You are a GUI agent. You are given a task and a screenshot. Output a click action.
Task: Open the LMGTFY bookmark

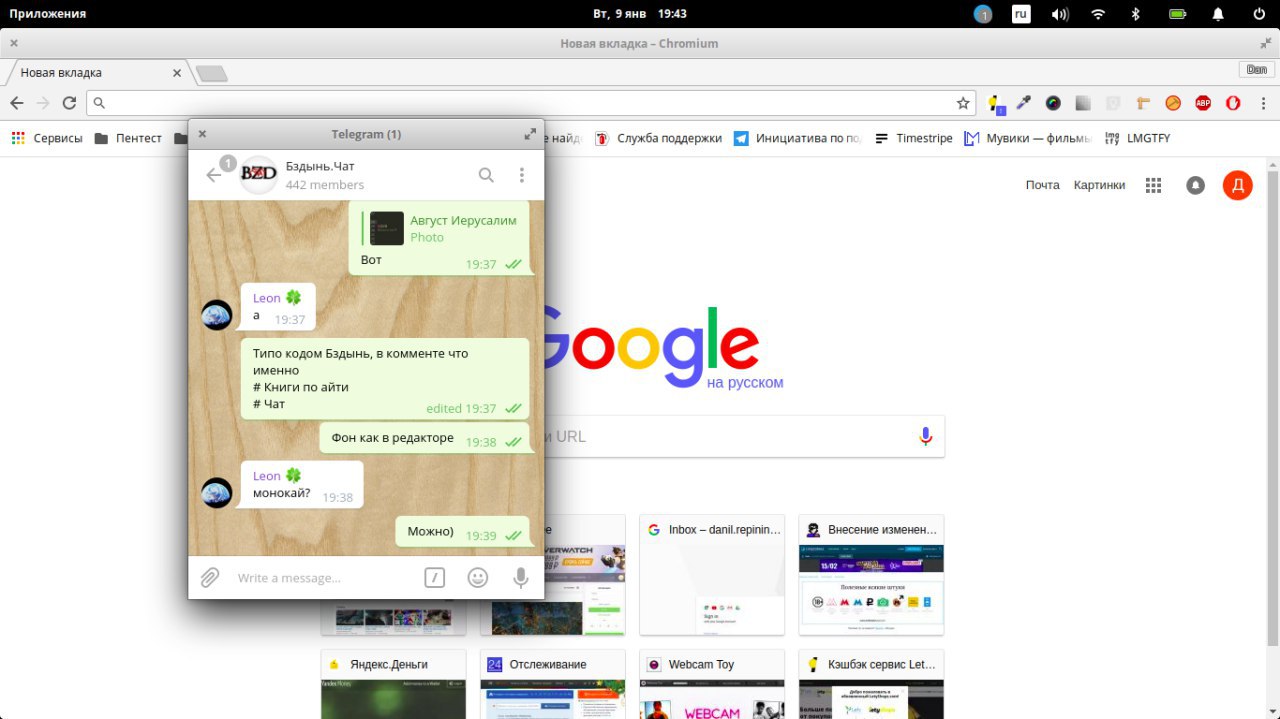tap(1137, 138)
